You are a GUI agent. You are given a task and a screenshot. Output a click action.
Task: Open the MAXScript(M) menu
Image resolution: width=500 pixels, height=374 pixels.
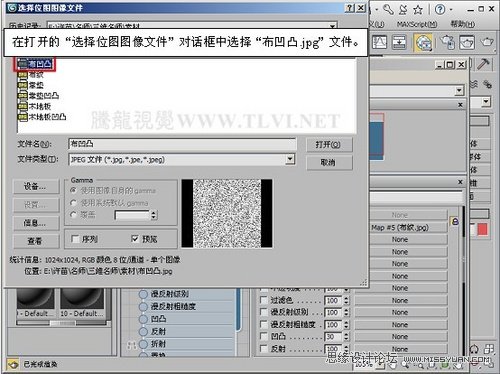coord(417,24)
